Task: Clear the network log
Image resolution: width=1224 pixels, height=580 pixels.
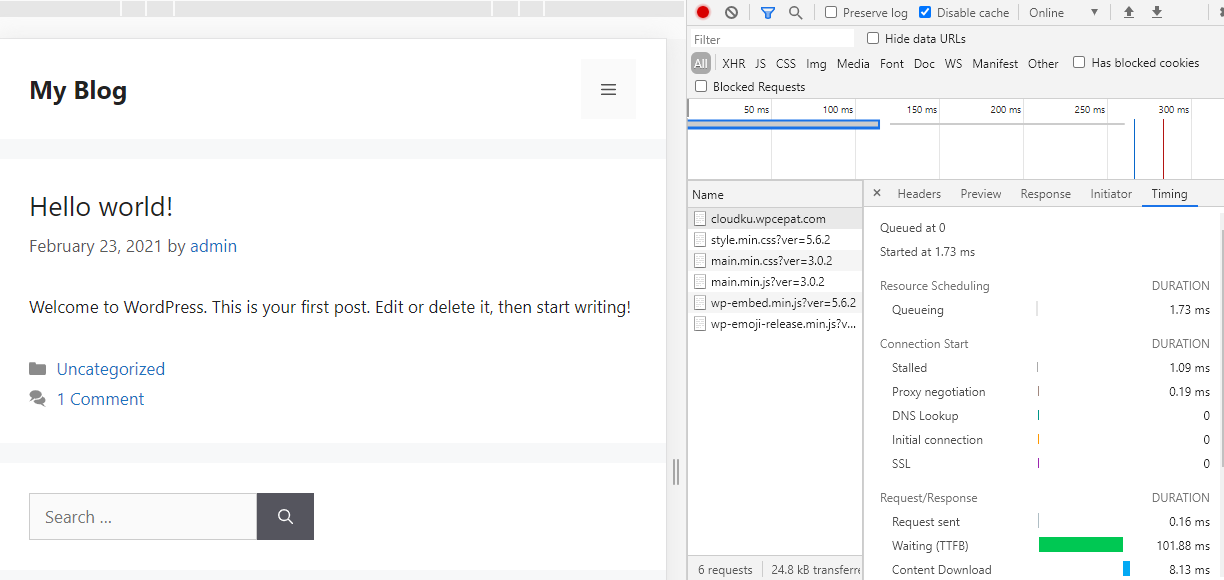Action: pyautogui.click(x=731, y=13)
